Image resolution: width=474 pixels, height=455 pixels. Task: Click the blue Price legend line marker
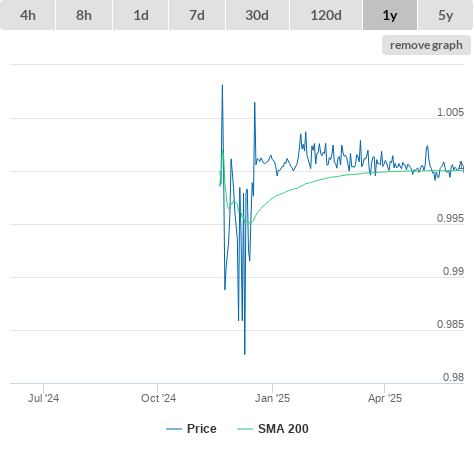point(174,429)
